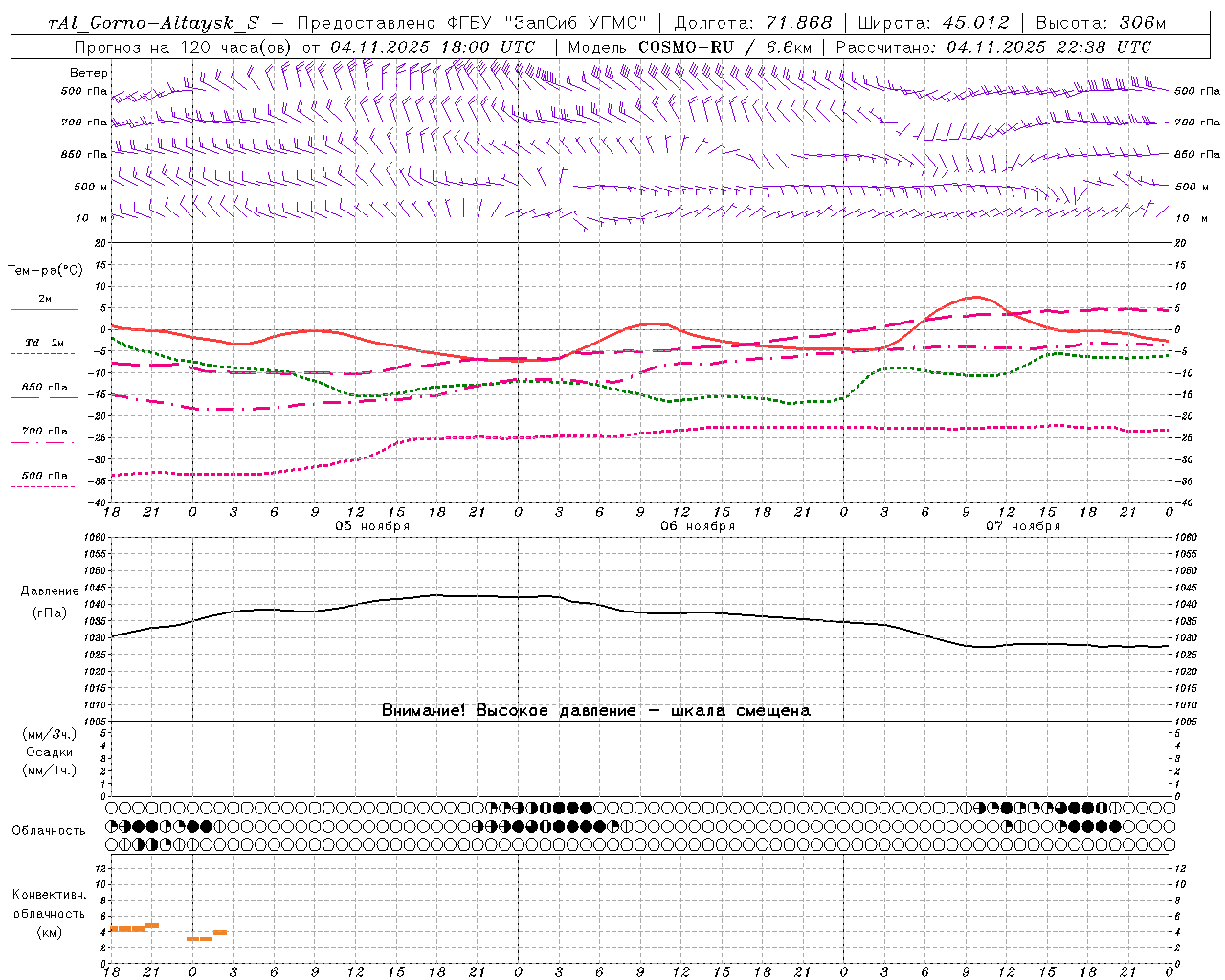Click the (км) unit label for convective cloud
1225x980 pixels.
point(49,932)
